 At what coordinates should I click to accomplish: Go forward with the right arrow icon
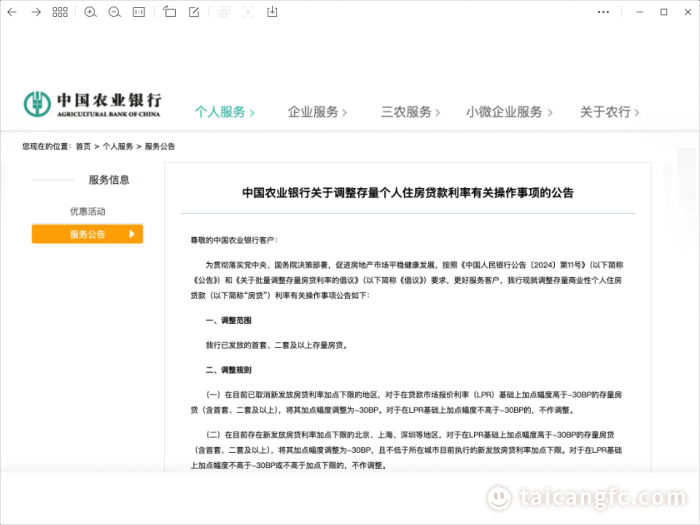(x=36, y=12)
